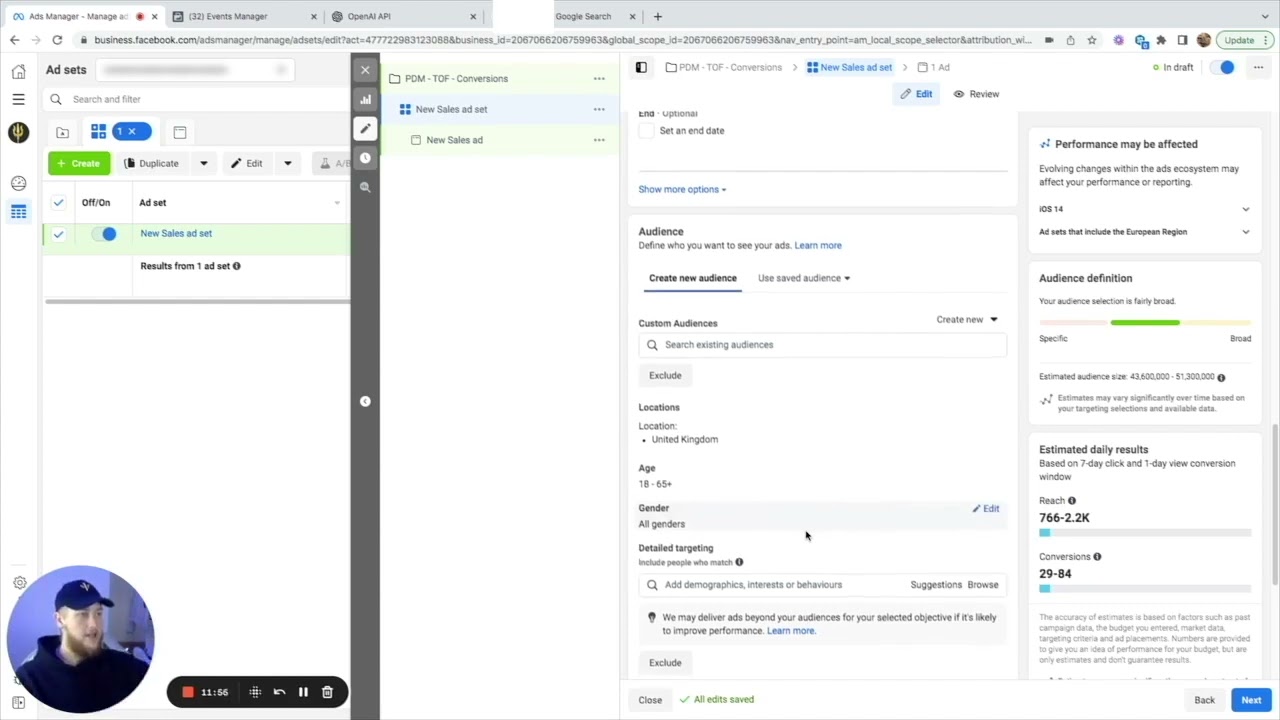This screenshot has height=720, width=1280.
Task: Click the Search existing audiences field
Action: click(x=822, y=344)
